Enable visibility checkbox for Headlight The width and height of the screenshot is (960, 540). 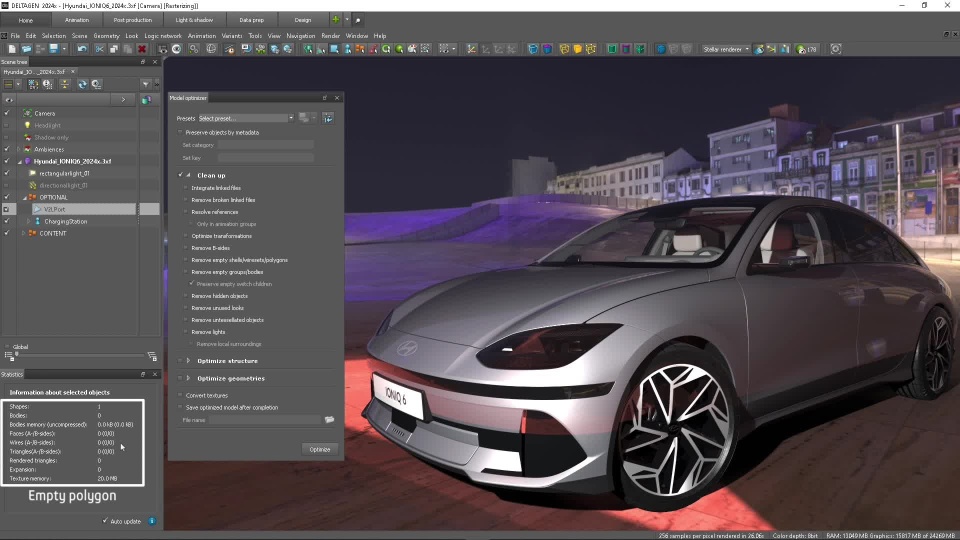point(7,126)
